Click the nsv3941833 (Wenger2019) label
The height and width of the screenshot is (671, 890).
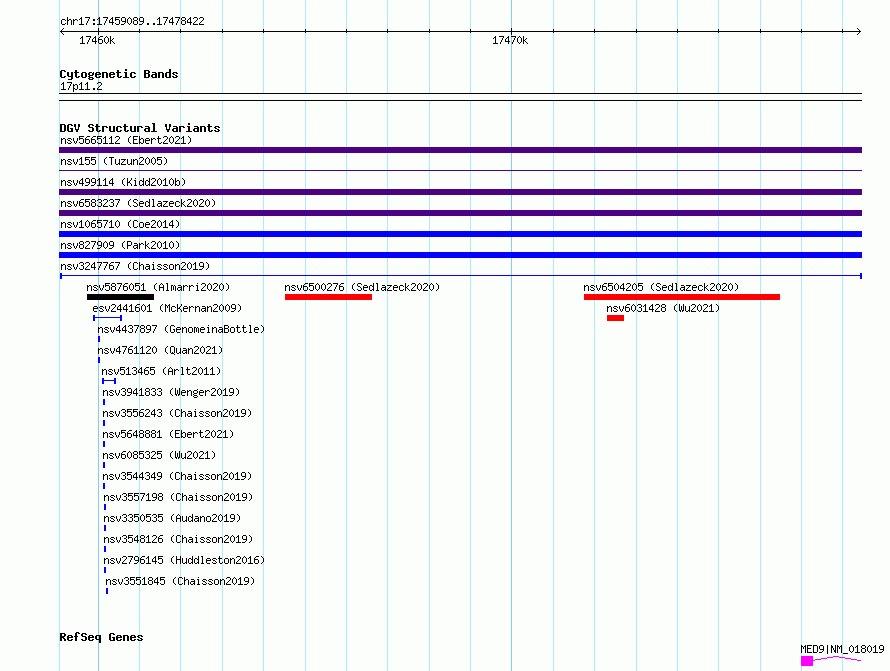tap(171, 392)
